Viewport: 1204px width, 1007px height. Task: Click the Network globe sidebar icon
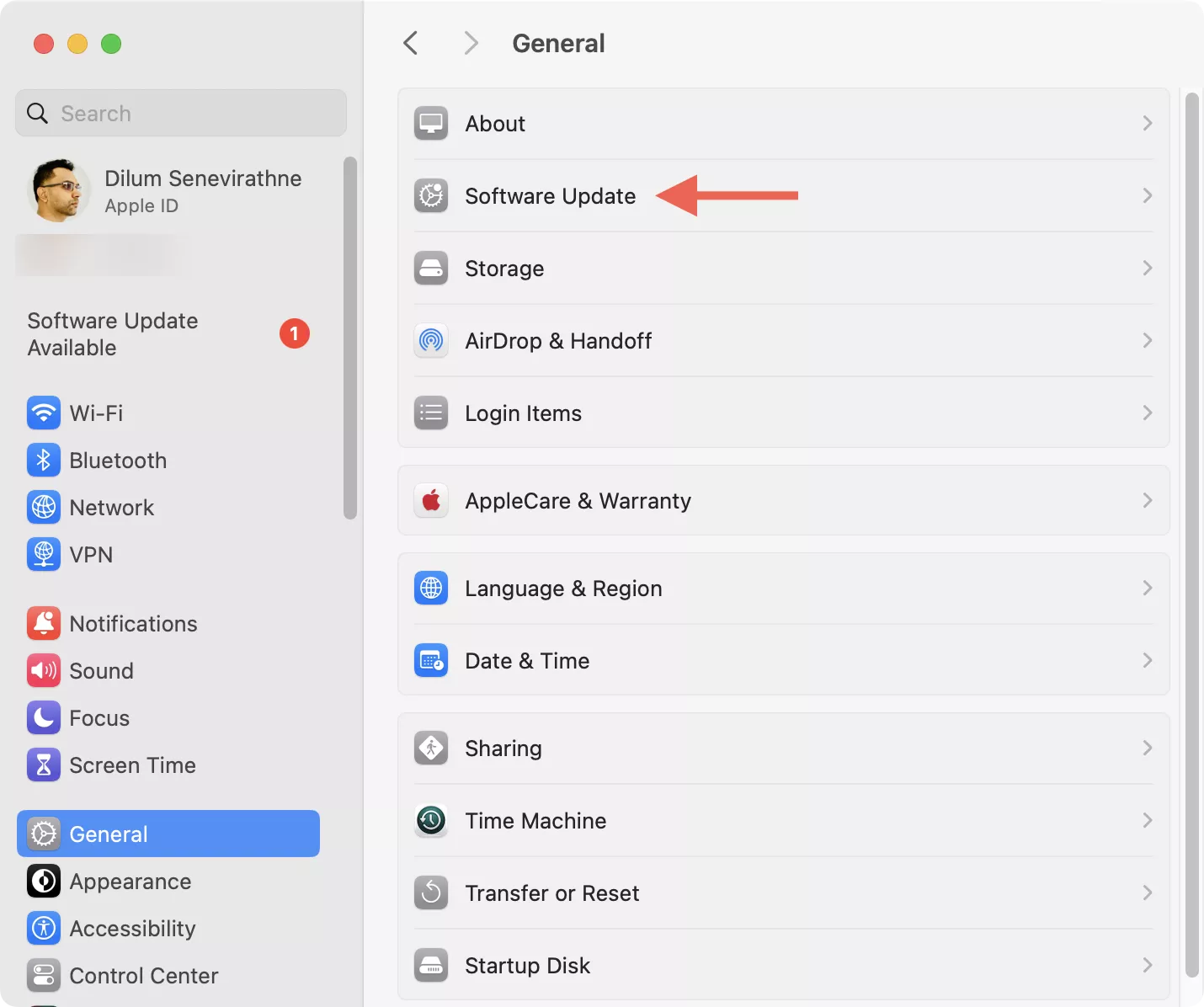44,508
